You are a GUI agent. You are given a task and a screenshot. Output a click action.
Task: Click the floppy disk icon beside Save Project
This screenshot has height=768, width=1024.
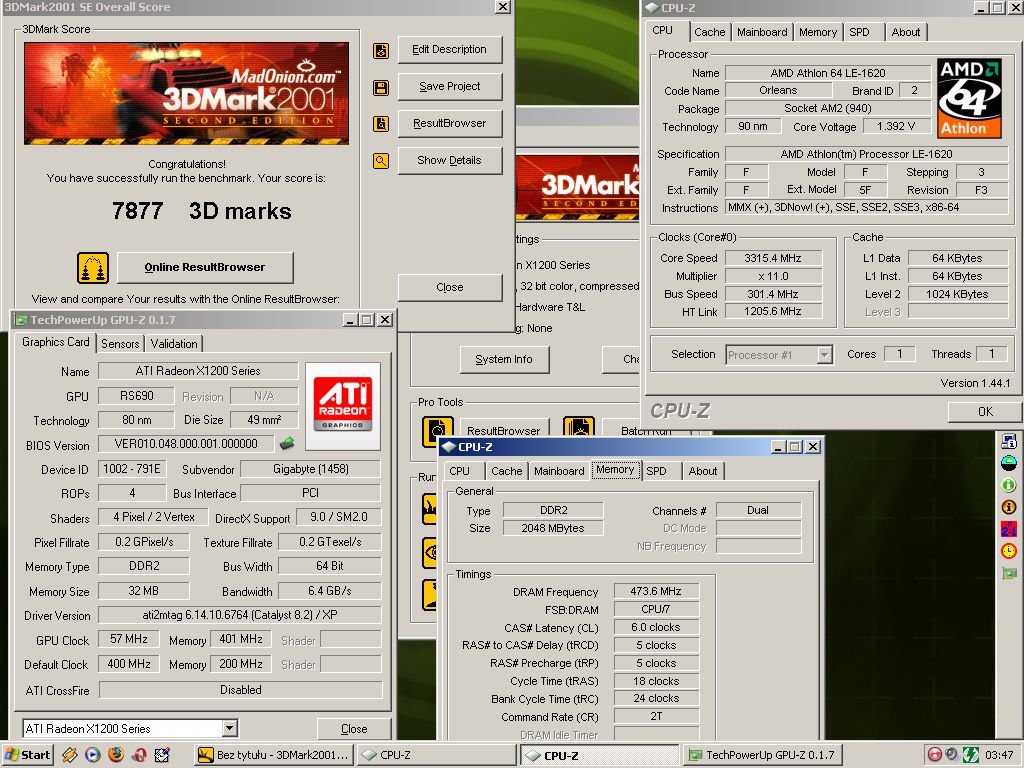(381, 88)
